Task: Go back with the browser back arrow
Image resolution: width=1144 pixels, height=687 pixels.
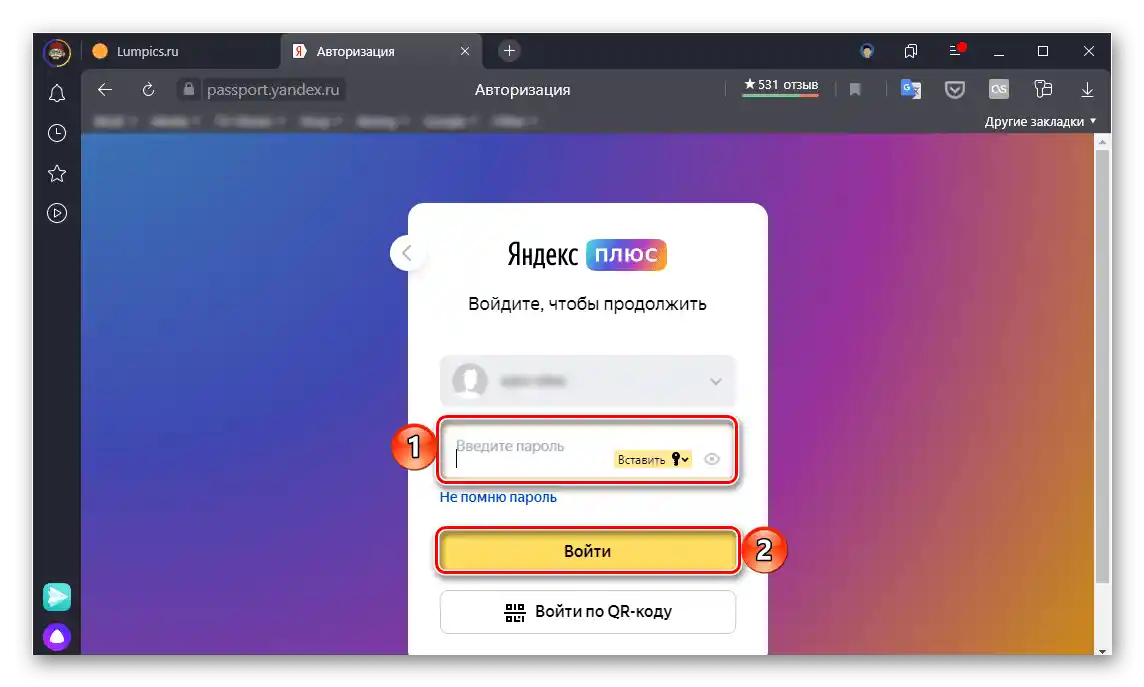Action: click(x=105, y=90)
